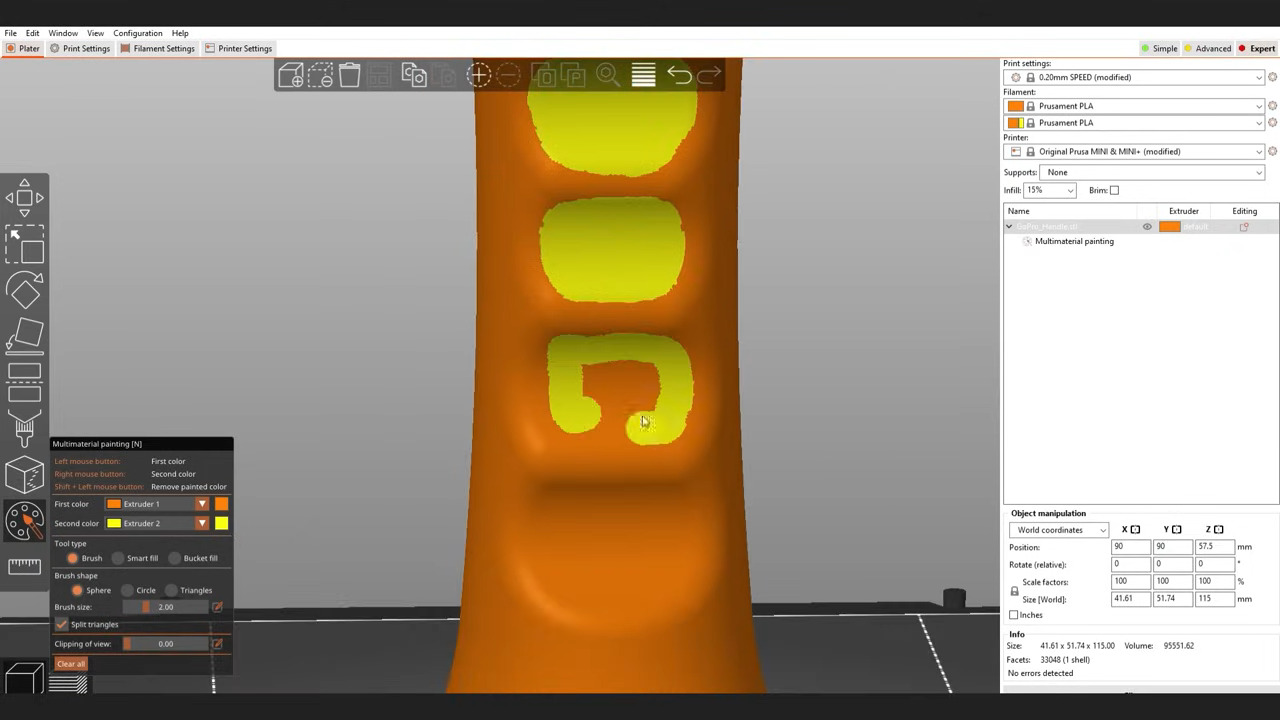Select the Move gizmo tool

[x=25, y=198]
